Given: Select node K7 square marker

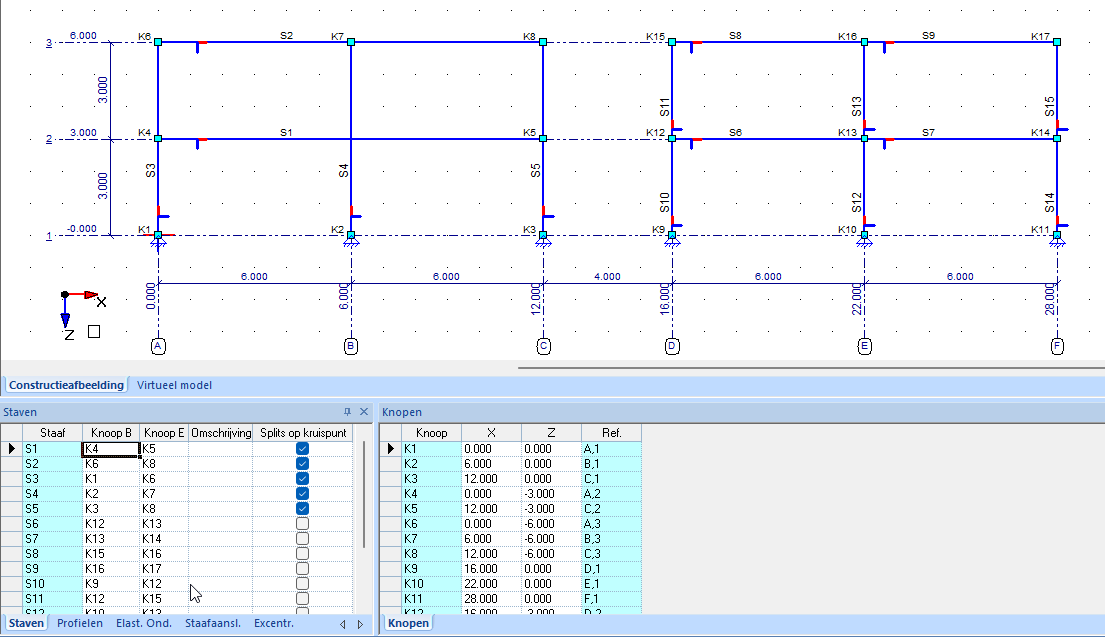Looking at the screenshot, I should pyautogui.click(x=351, y=42).
